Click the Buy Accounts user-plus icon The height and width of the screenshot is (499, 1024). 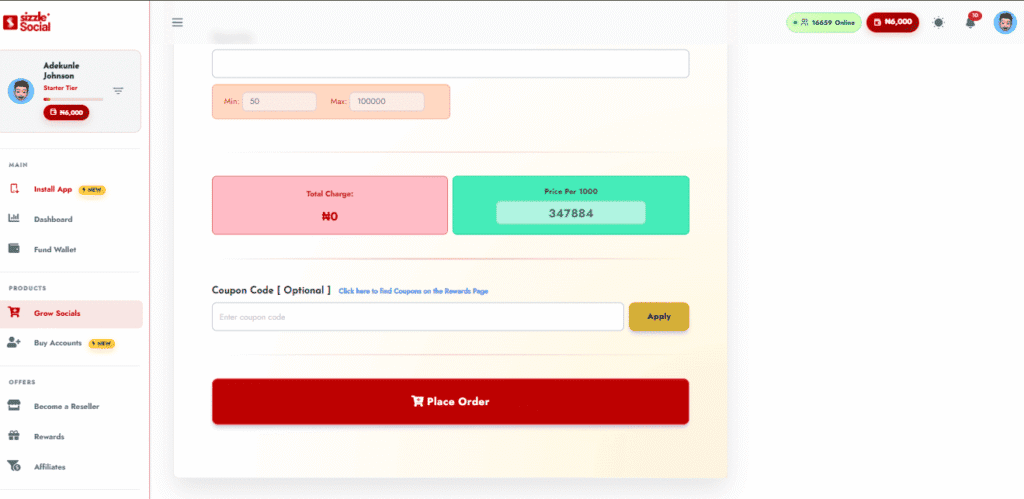[x=14, y=342]
